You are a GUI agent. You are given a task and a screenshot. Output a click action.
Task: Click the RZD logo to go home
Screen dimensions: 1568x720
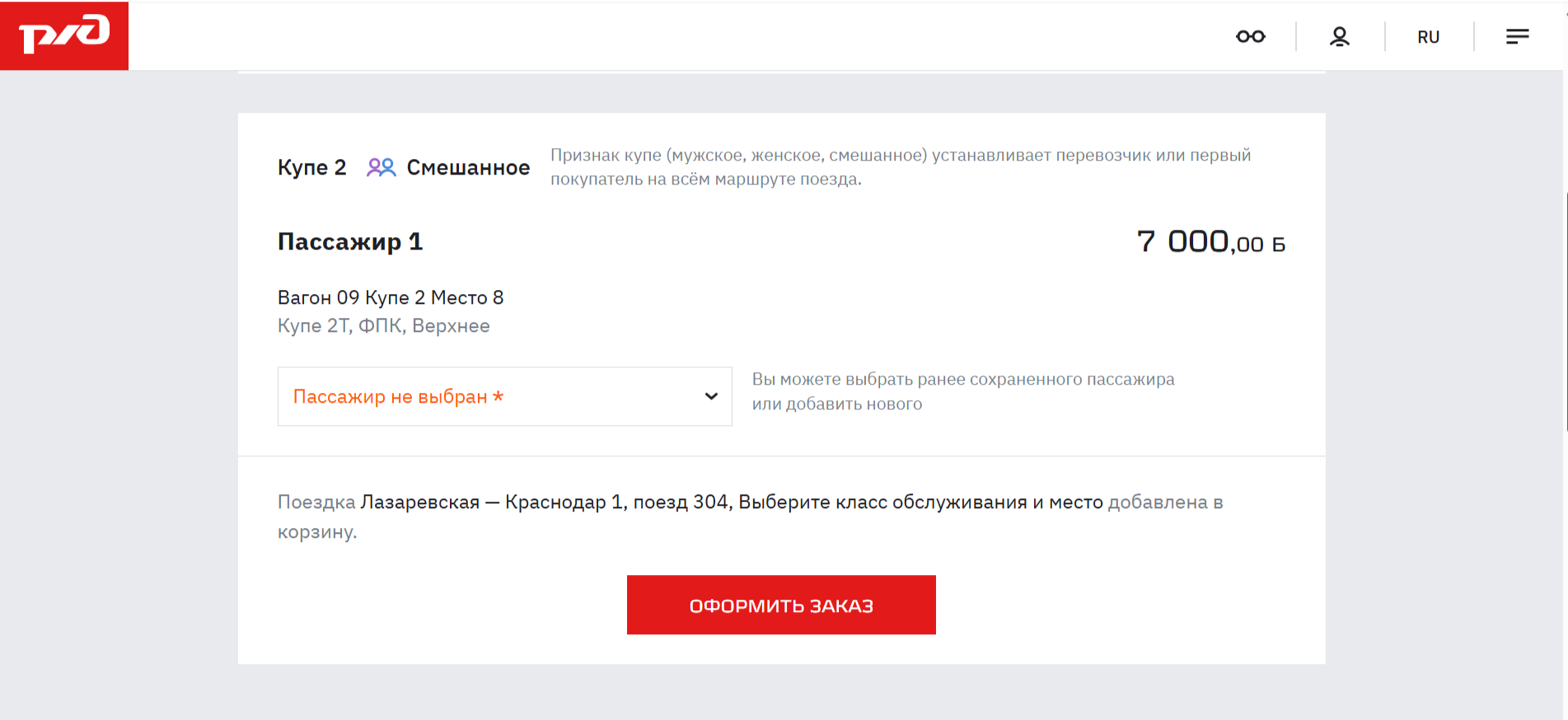pos(64,35)
